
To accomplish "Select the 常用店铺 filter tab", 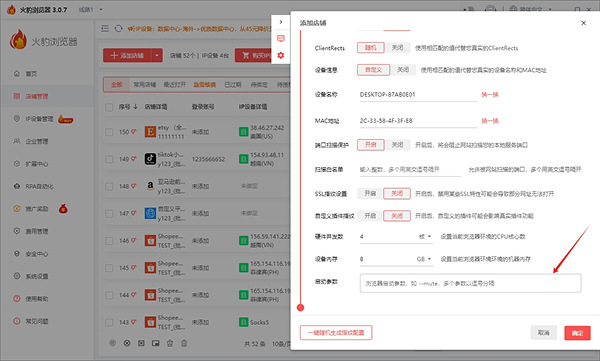I will (144, 85).
